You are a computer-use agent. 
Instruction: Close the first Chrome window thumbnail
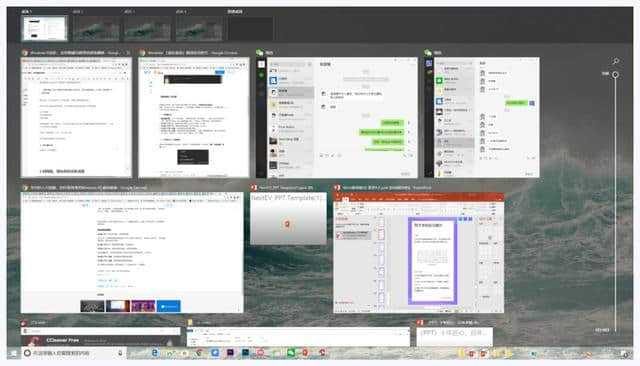tap(128, 53)
